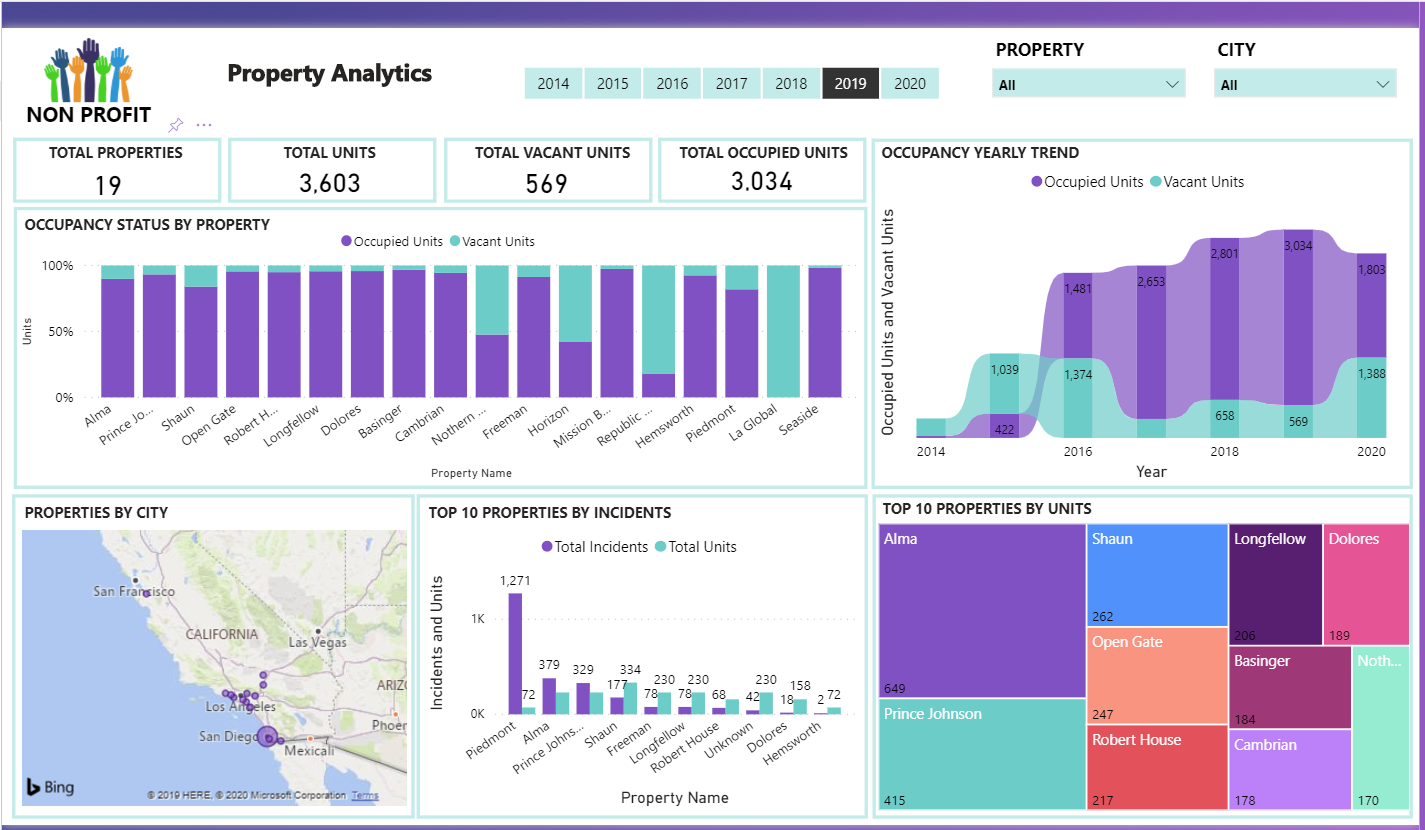Select the Prince Johnson treemap tile
Screen dimensions: 1425x830
982,754
